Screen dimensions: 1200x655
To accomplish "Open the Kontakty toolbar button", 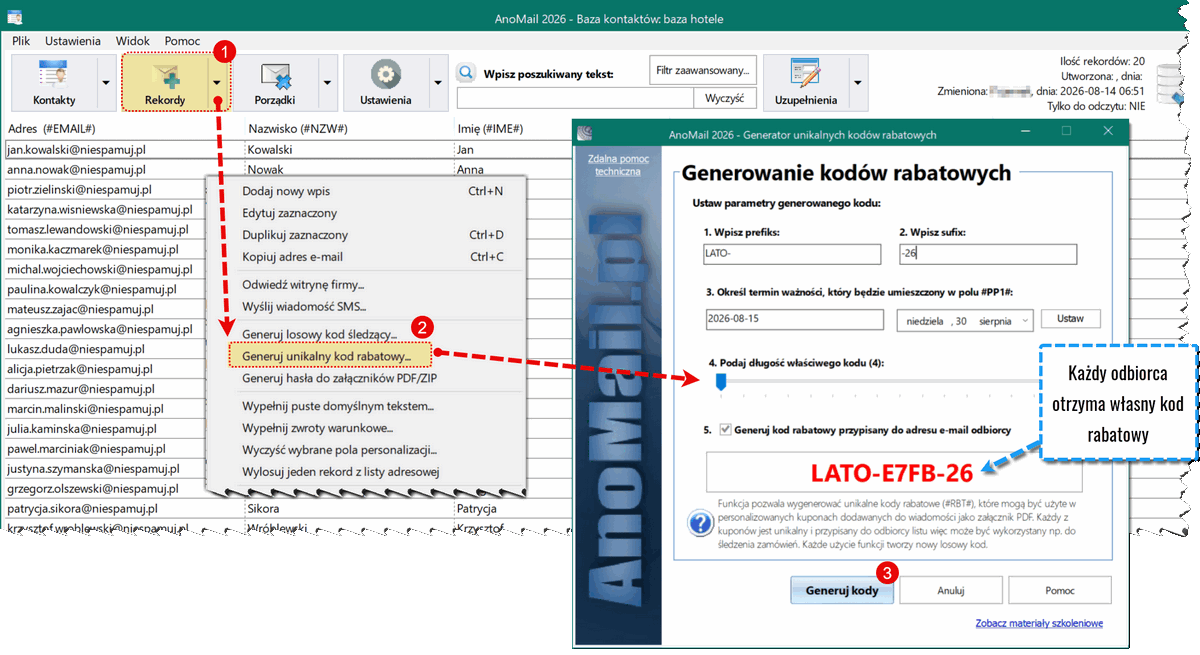I will (x=54, y=83).
